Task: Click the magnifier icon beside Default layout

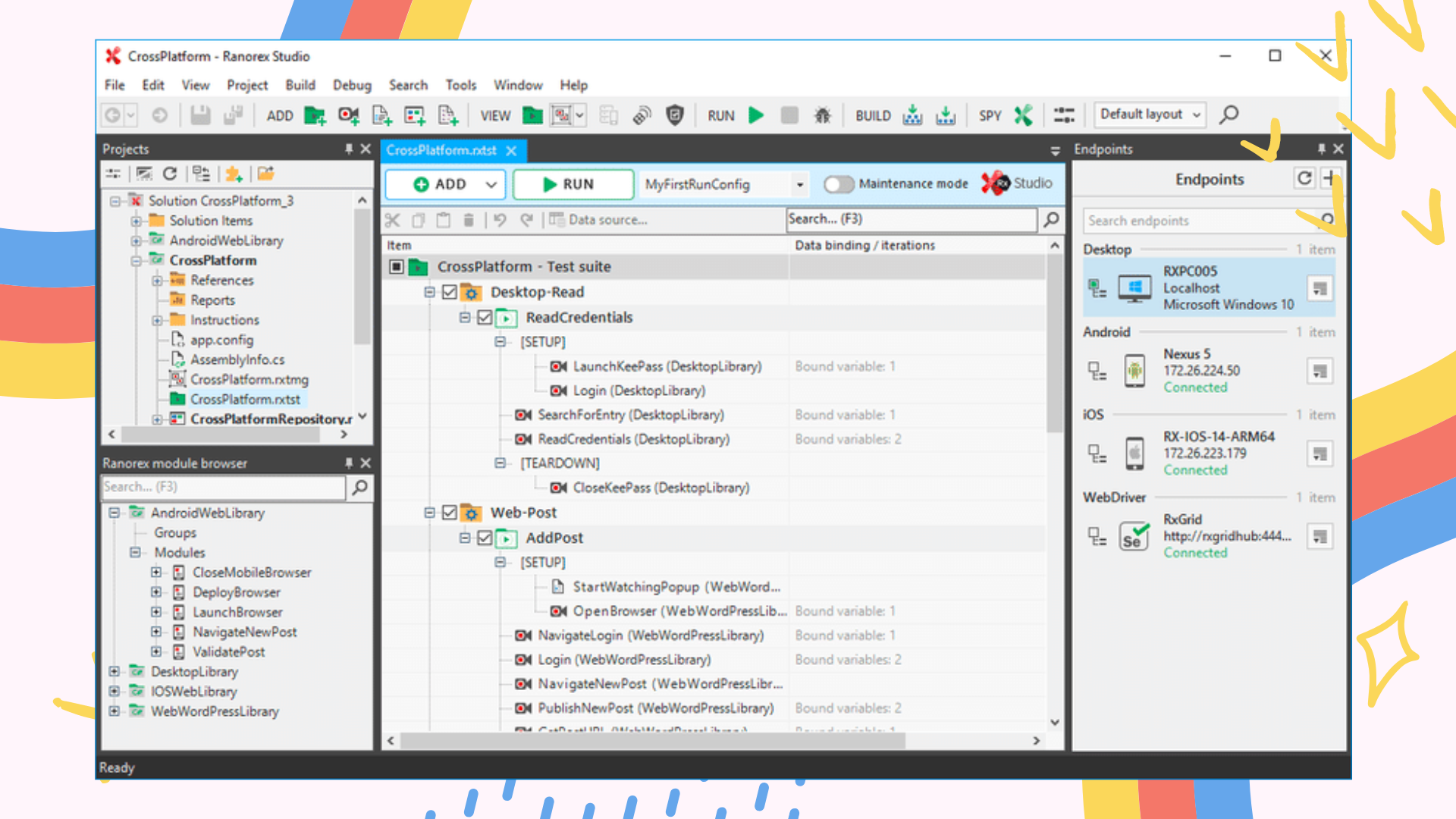Action: (x=1228, y=115)
